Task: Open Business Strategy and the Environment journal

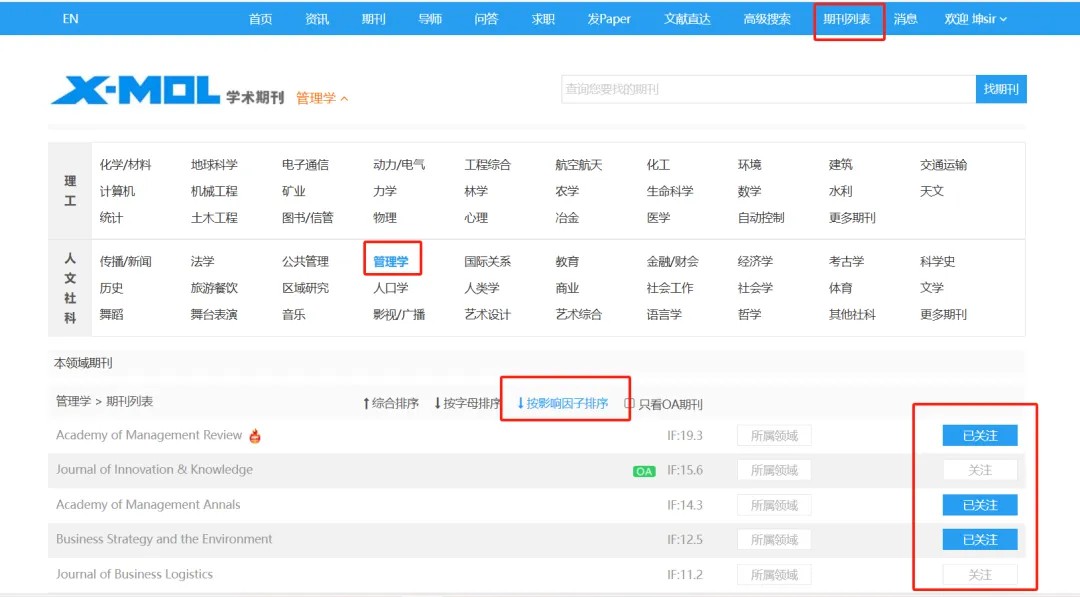Action: (x=164, y=539)
